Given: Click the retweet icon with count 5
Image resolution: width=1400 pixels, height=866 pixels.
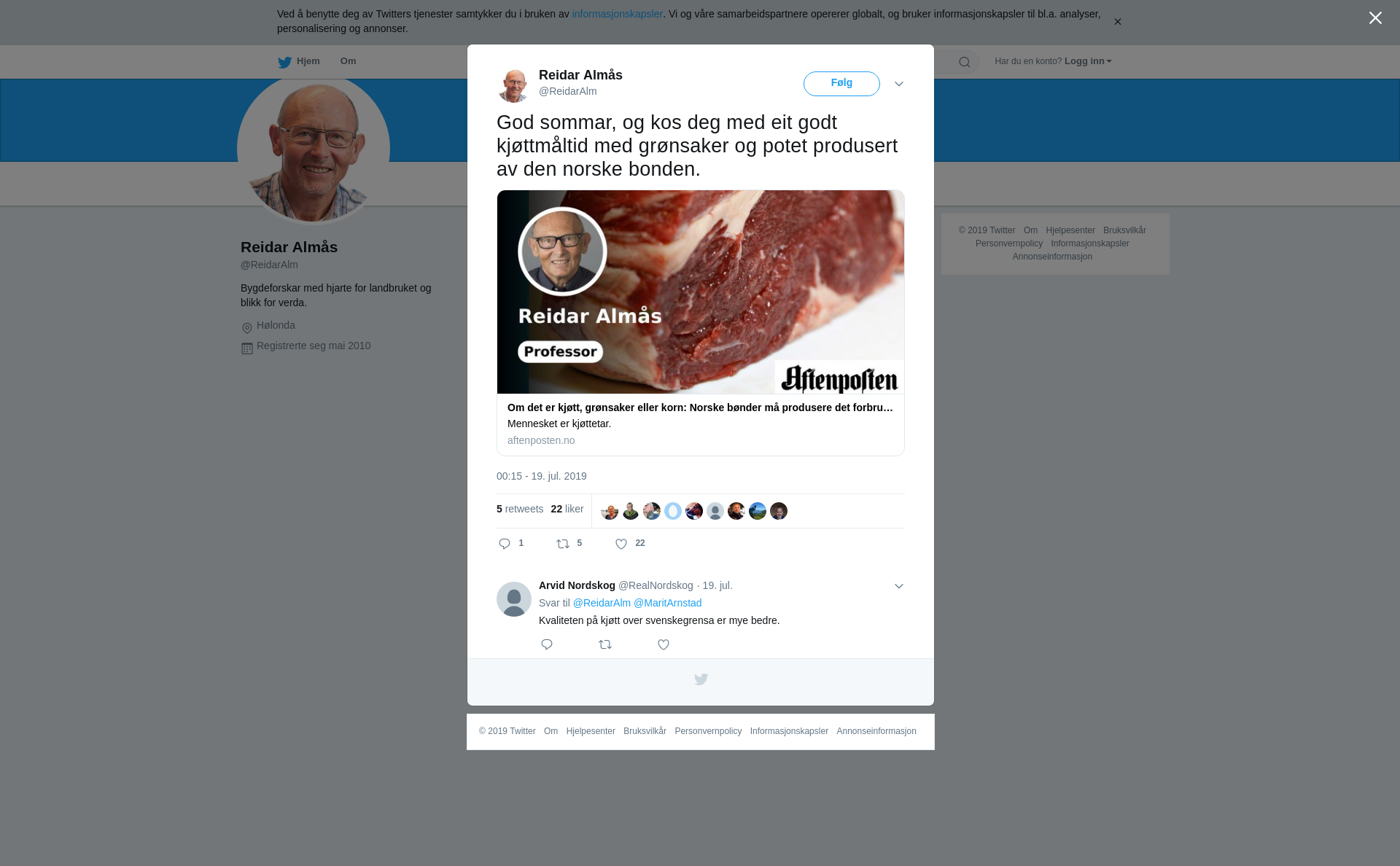Looking at the screenshot, I should pos(563,544).
